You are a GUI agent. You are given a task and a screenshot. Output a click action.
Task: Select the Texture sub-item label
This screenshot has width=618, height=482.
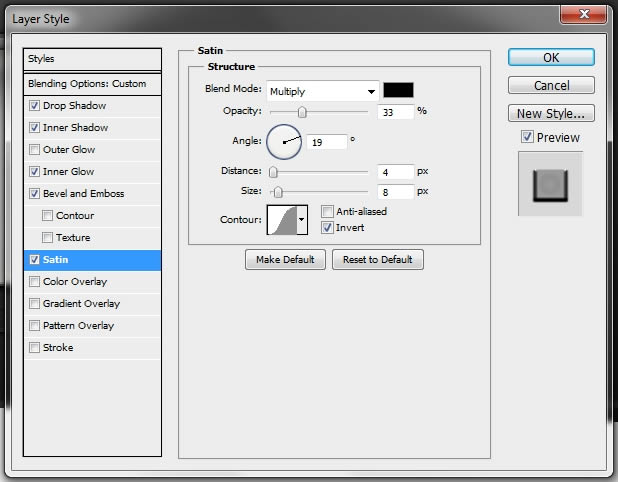[x=73, y=238]
